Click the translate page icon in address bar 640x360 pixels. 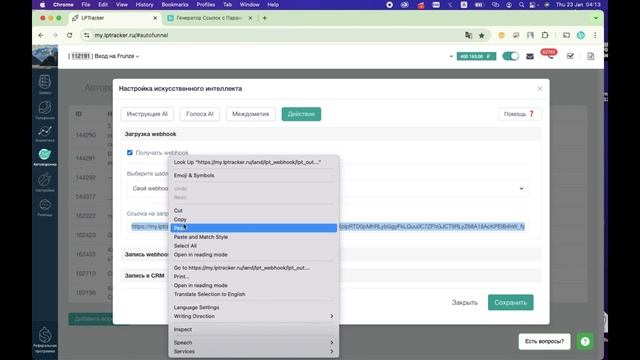pyautogui.click(x=468, y=36)
